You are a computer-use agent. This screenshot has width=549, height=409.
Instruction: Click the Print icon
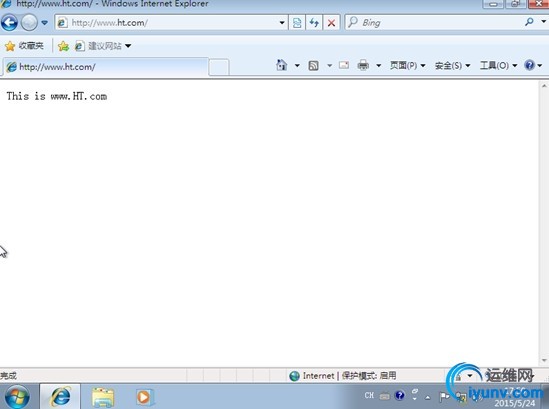[363, 65]
